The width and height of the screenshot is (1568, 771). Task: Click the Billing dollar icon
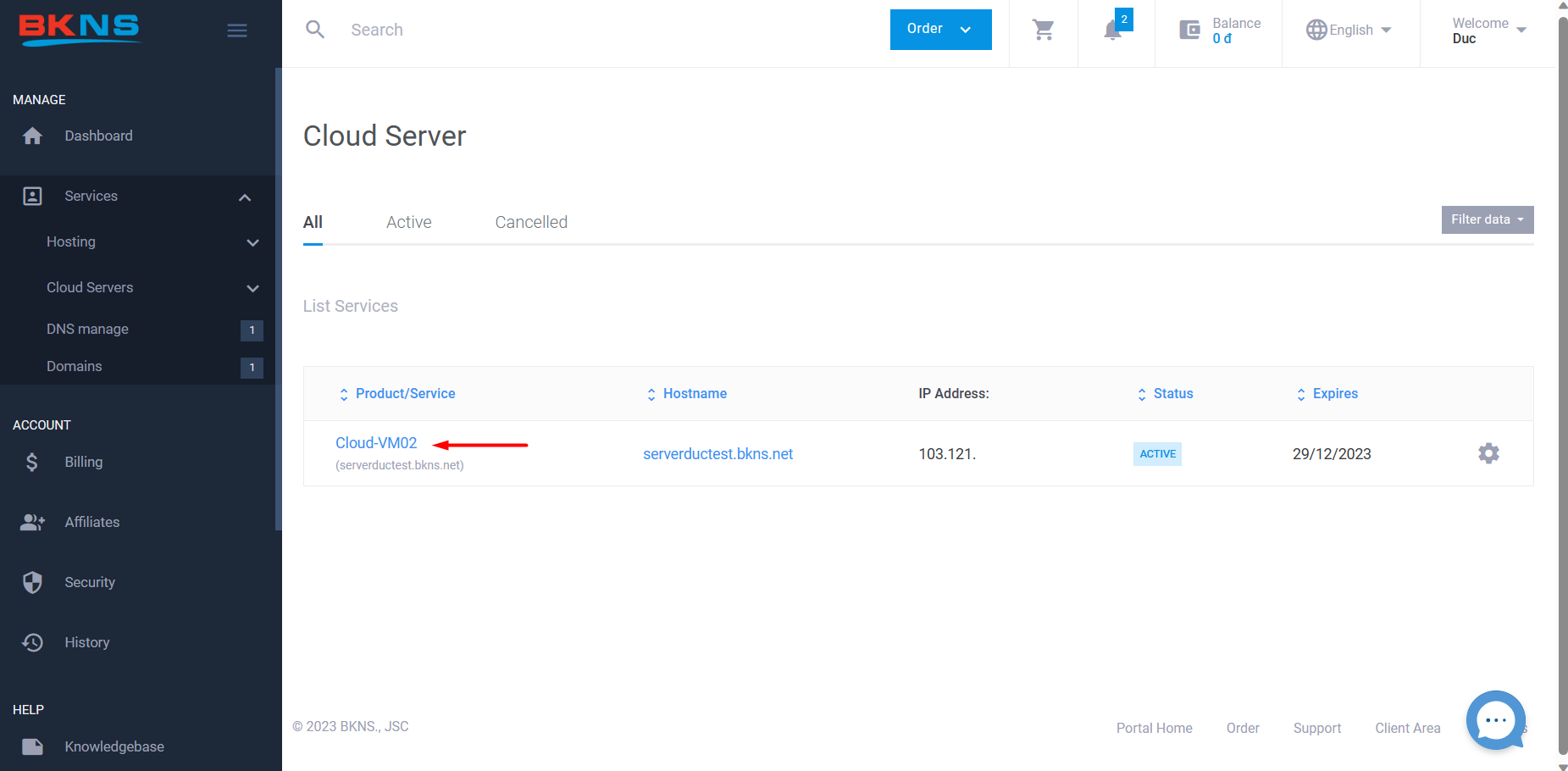[x=32, y=462]
